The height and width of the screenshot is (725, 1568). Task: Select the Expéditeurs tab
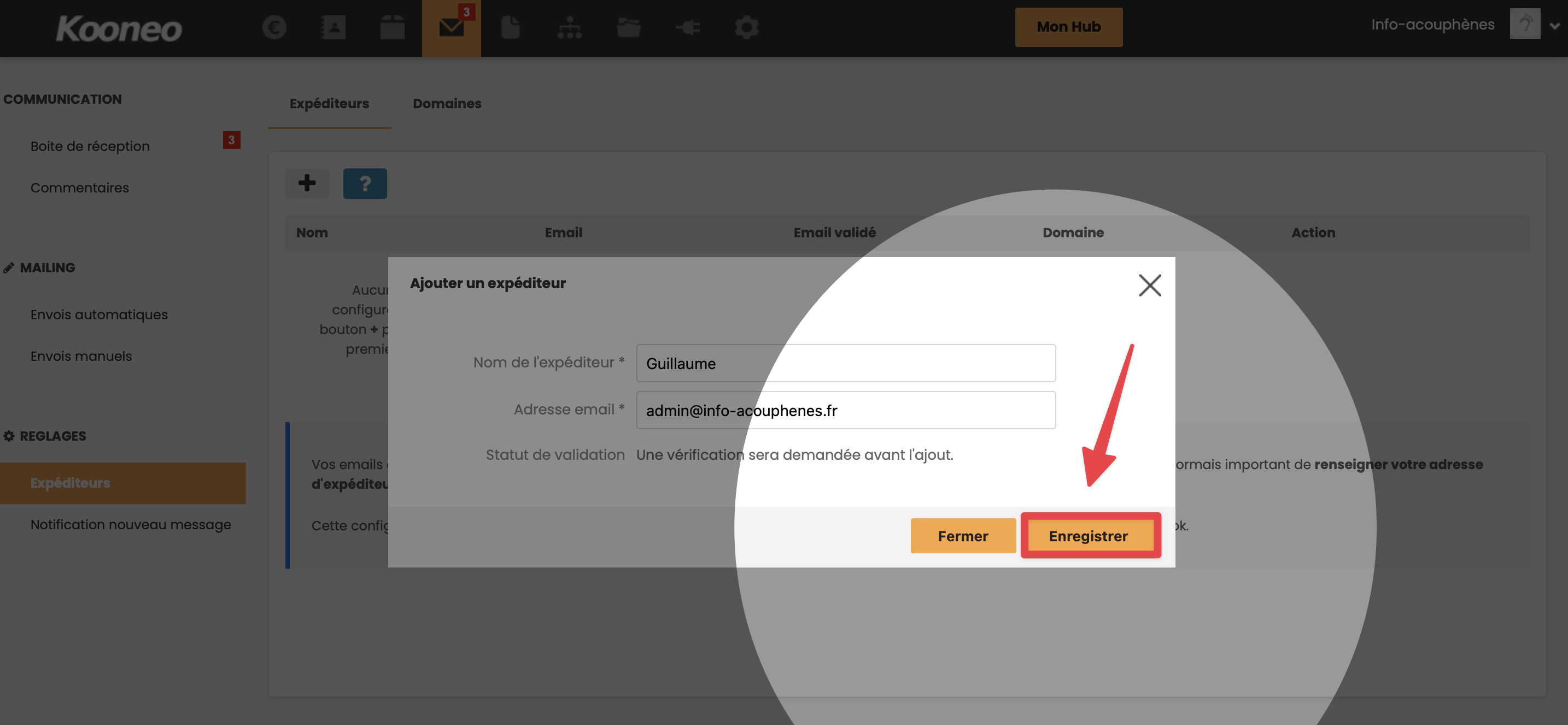[329, 103]
